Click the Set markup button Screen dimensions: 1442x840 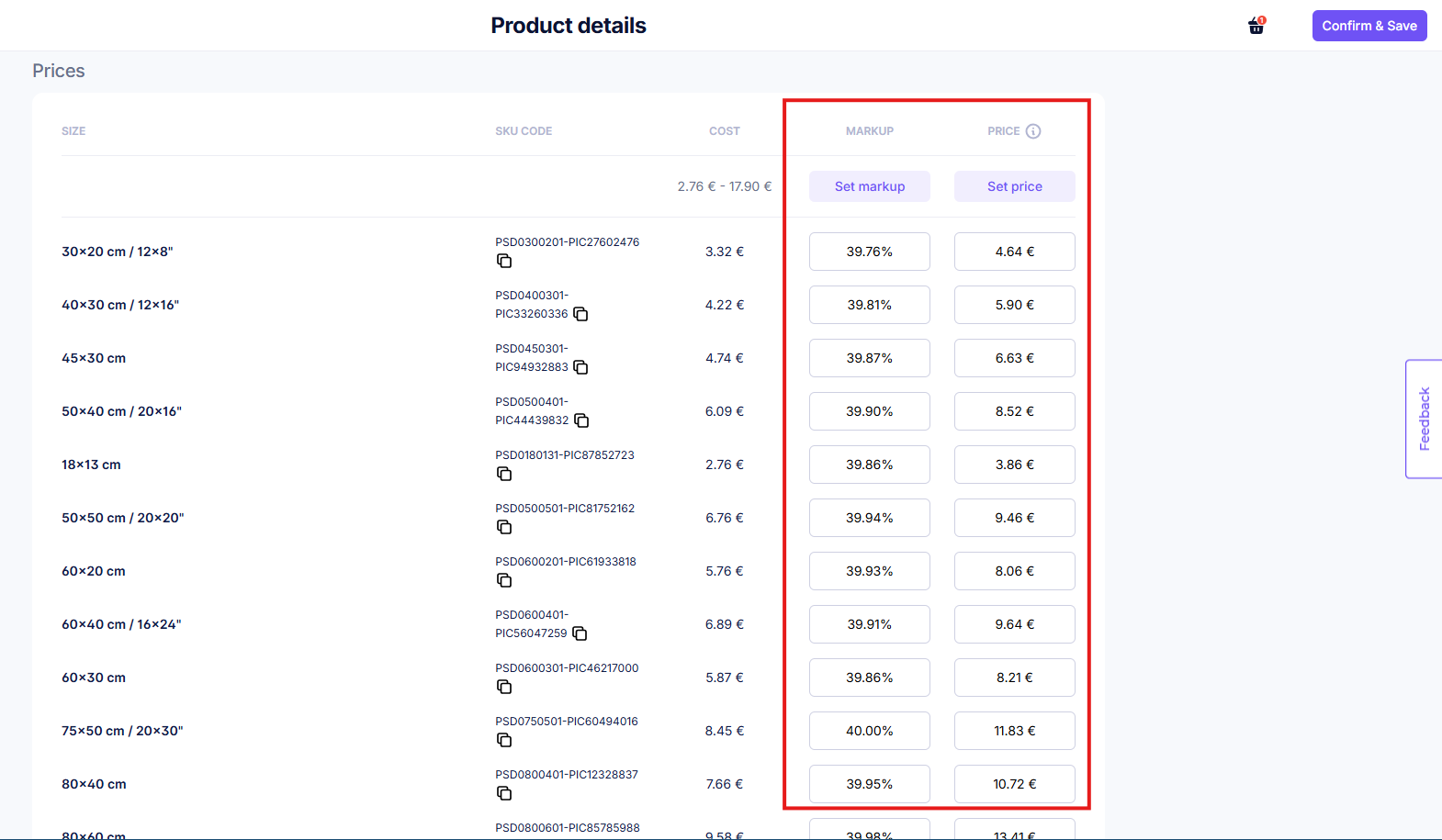(x=870, y=186)
